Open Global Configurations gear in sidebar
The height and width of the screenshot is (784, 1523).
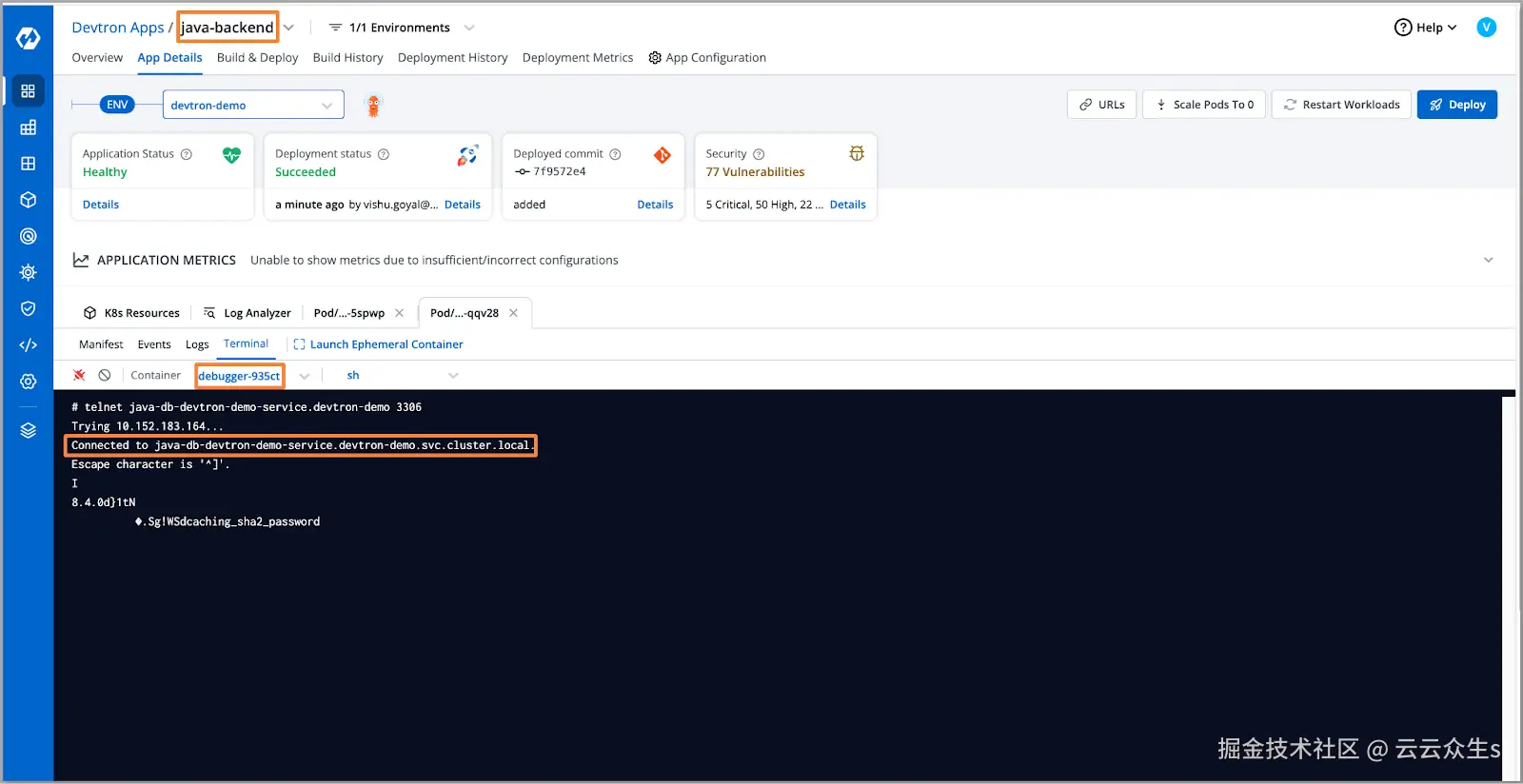click(28, 382)
